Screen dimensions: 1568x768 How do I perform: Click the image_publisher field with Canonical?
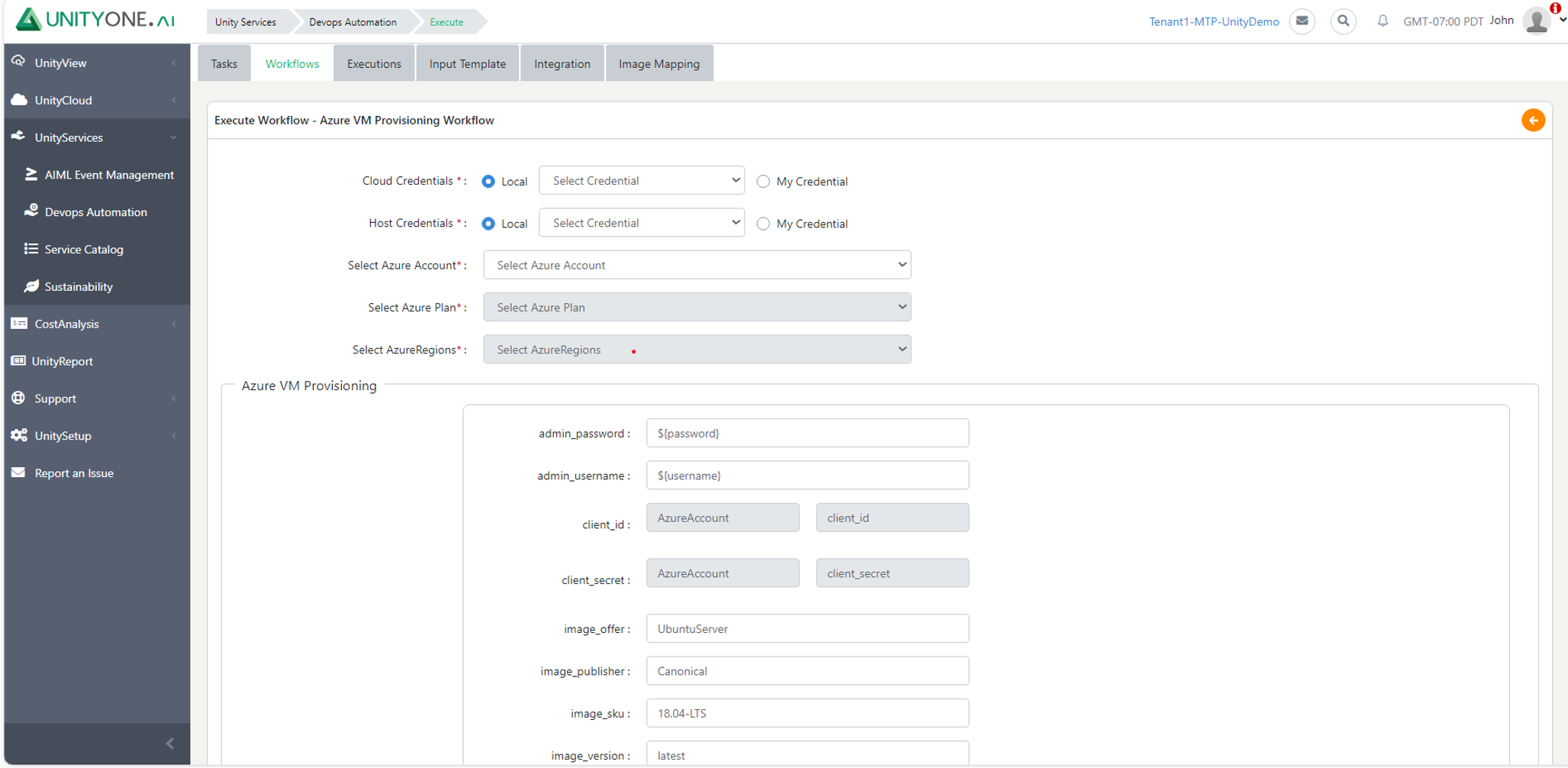click(x=807, y=671)
